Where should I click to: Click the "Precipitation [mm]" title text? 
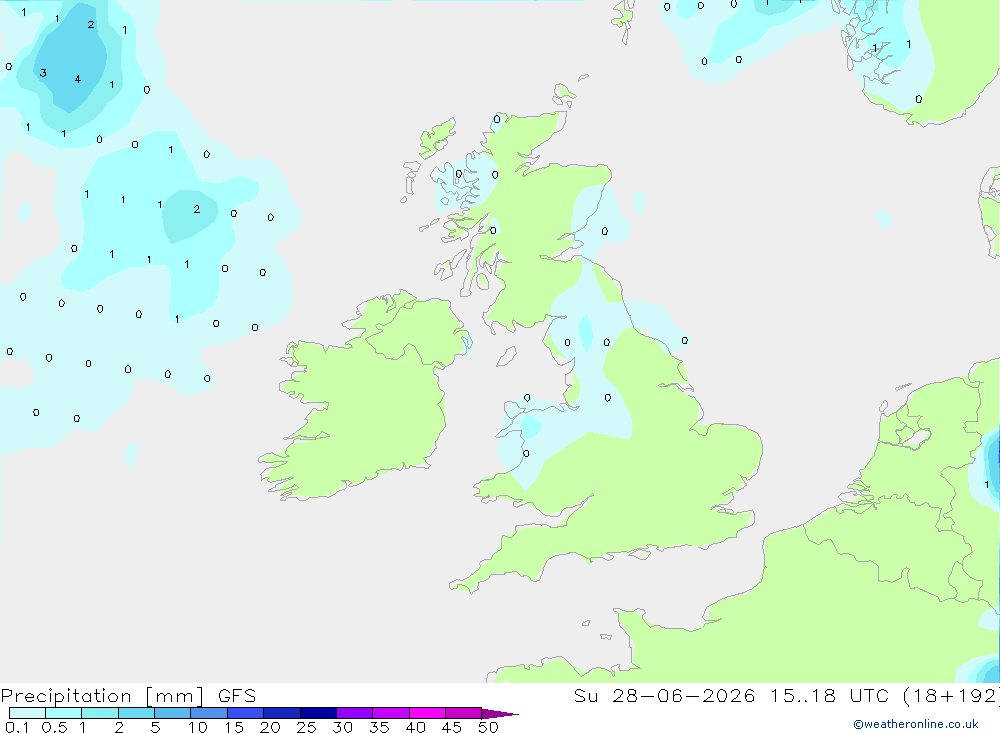coord(103,696)
